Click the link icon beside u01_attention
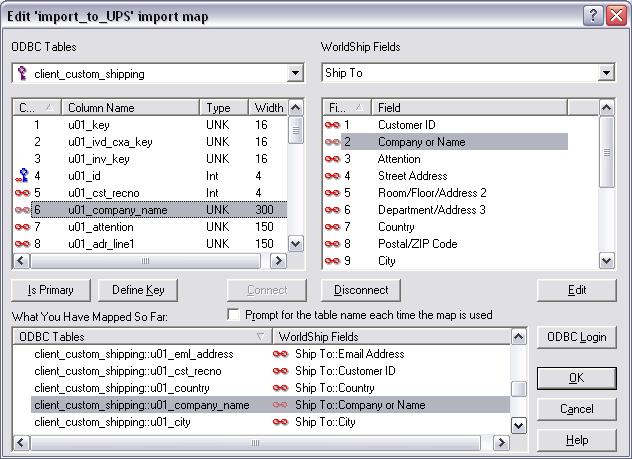This screenshot has width=632, height=459. [x=22, y=227]
